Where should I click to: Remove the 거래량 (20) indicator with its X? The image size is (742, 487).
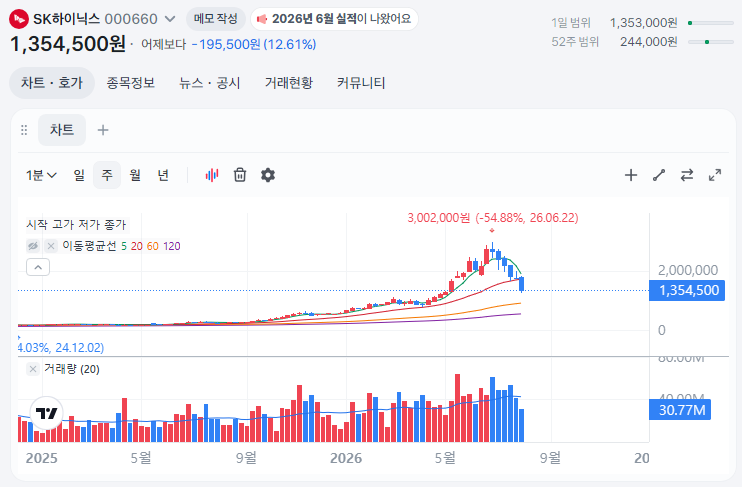[x=33, y=369]
